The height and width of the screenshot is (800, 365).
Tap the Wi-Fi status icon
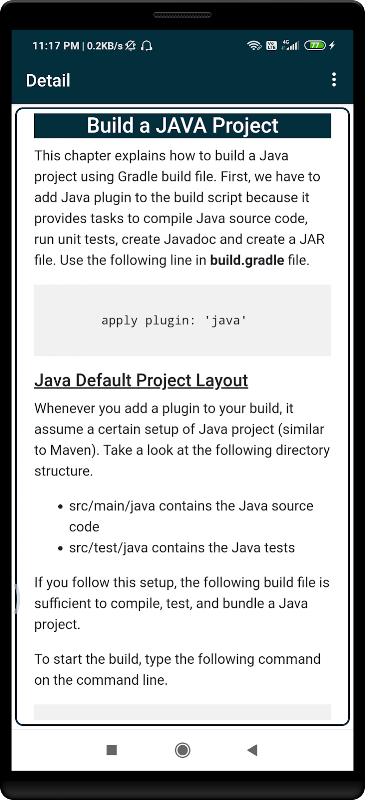coord(254,45)
